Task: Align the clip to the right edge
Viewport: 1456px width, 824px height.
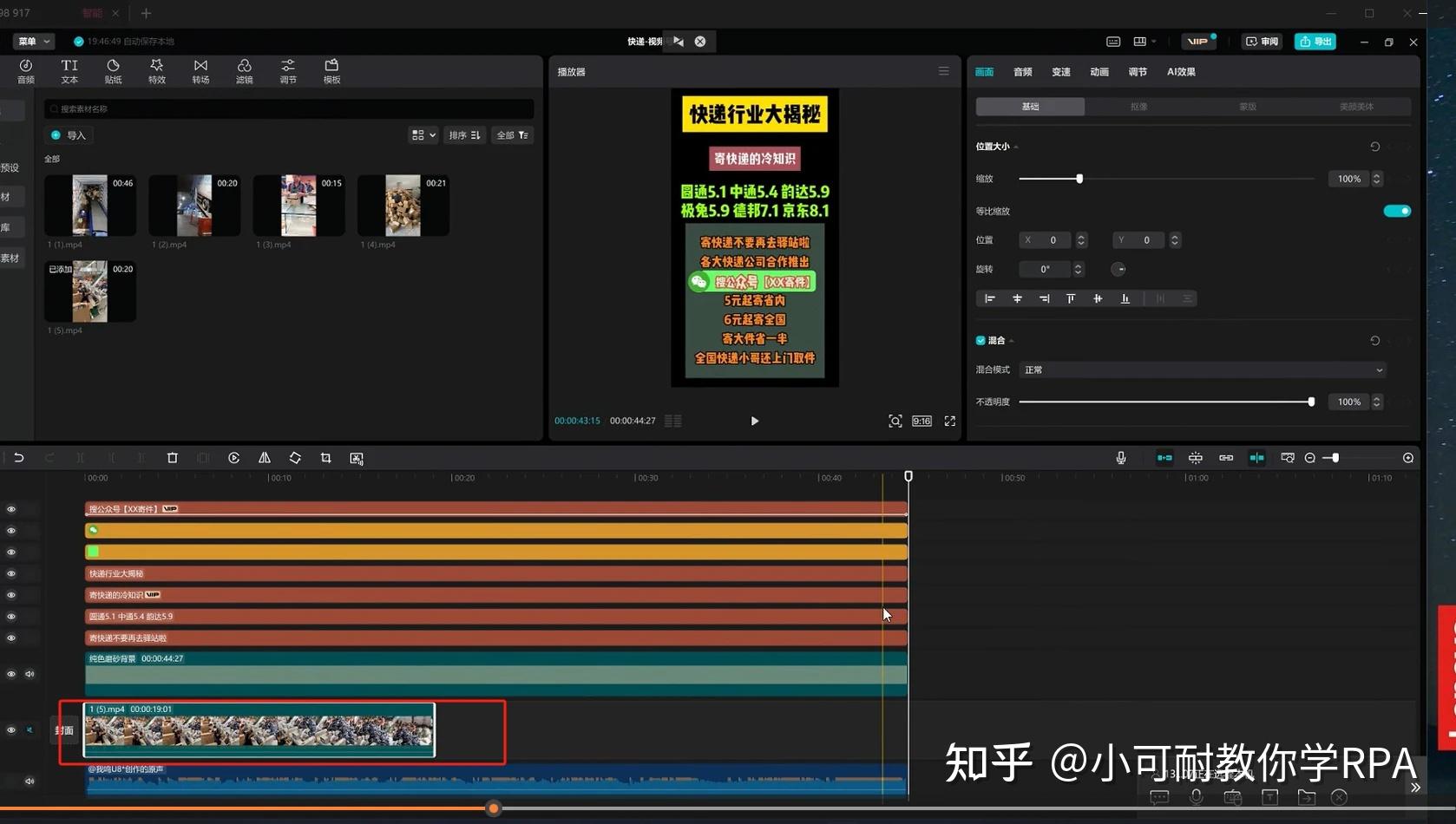Action: (1044, 298)
